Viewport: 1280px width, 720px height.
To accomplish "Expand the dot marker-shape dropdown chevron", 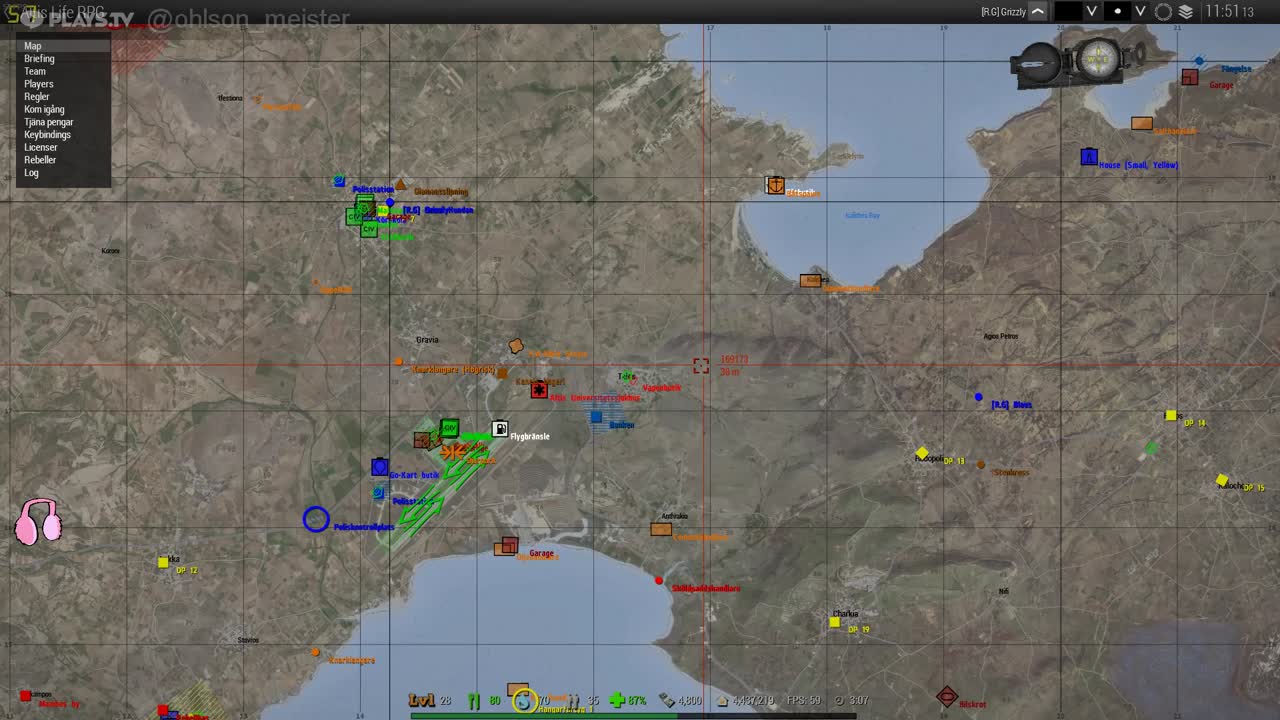I will coord(1140,12).
